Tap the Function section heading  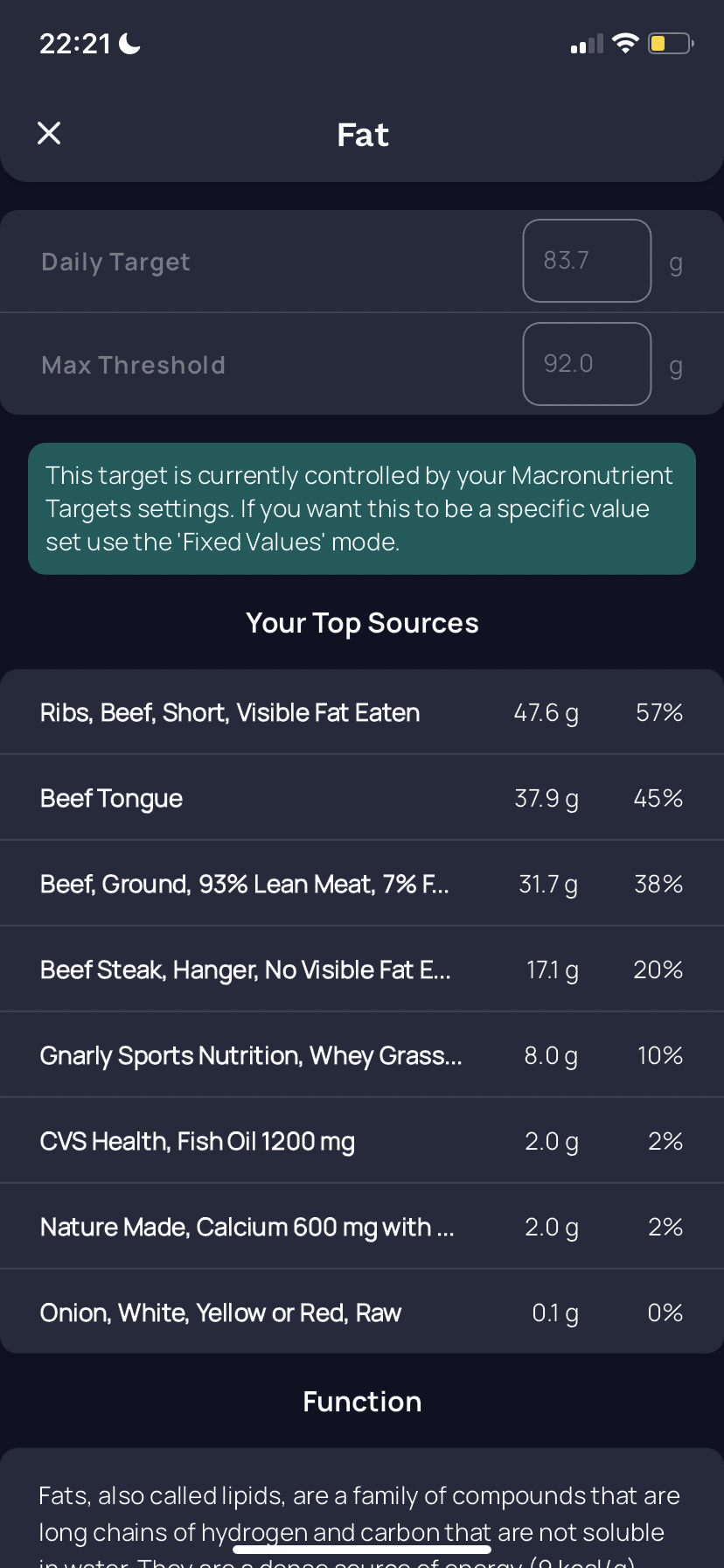[x=362, y=1402]
